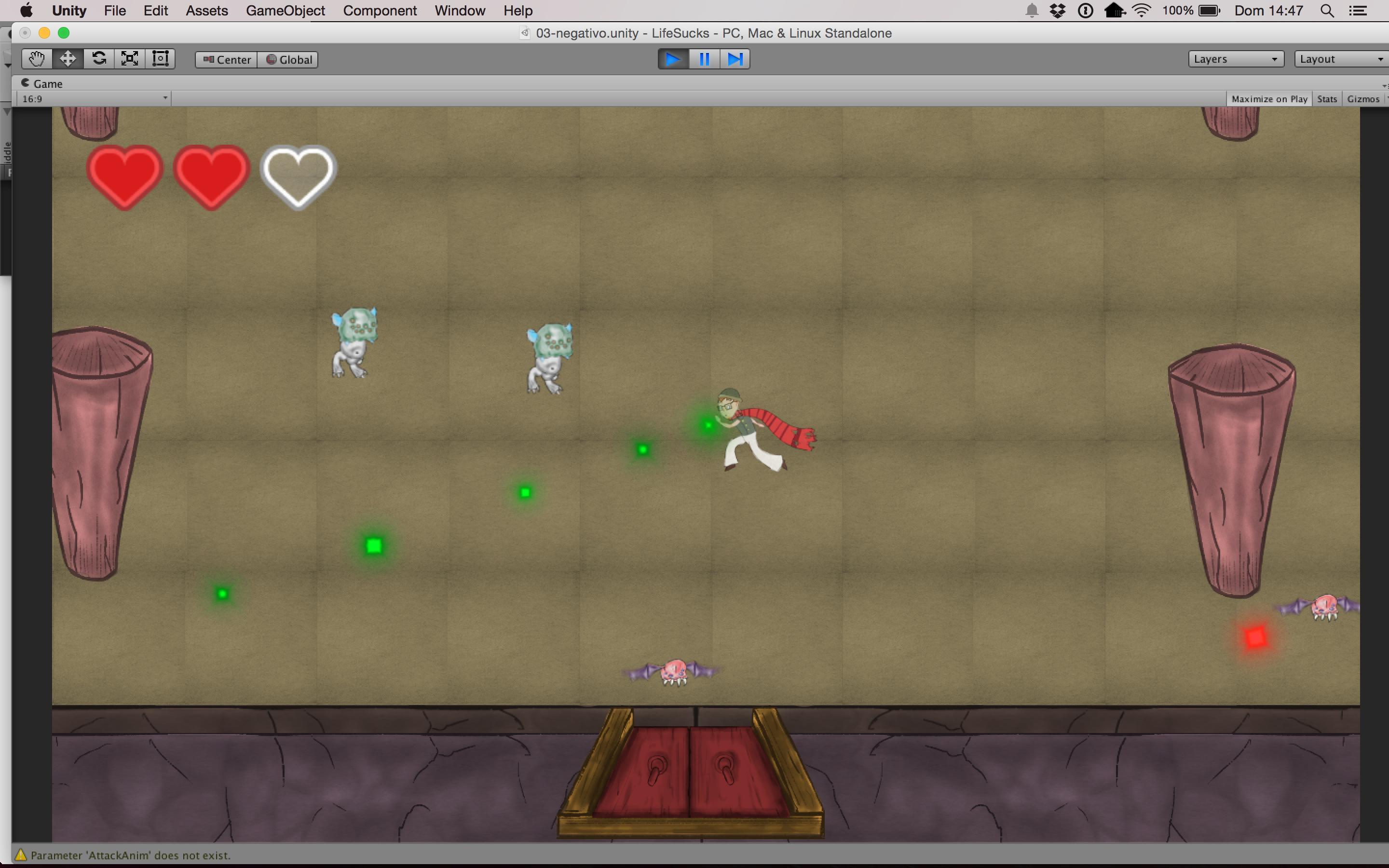Stop play mode with Play button
Screen dimensions: 1389x868
click(673, 59)
